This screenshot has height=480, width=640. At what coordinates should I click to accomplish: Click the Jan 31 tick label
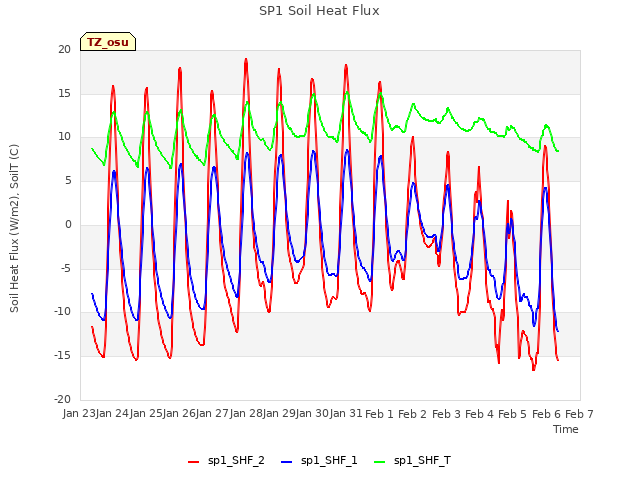[346, 414]
